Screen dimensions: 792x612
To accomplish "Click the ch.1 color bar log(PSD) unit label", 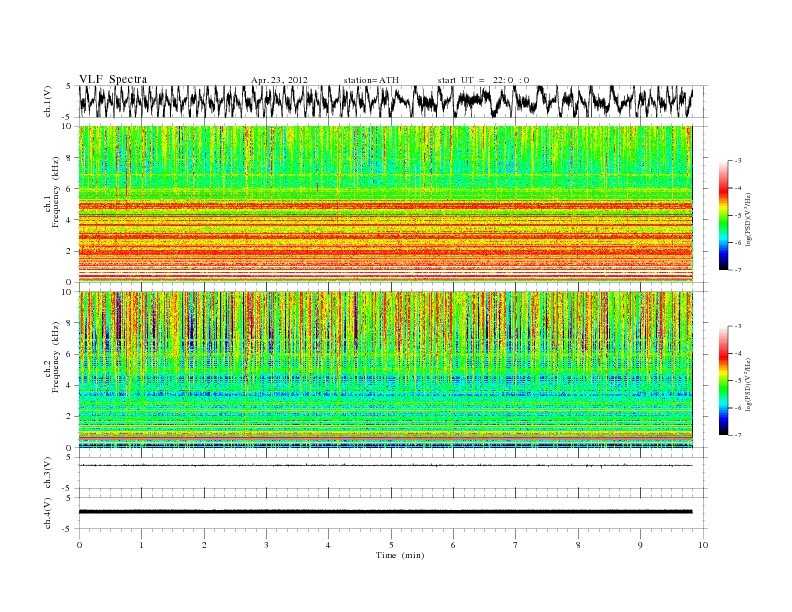I will pyautogui.click(x=749, y=220).
